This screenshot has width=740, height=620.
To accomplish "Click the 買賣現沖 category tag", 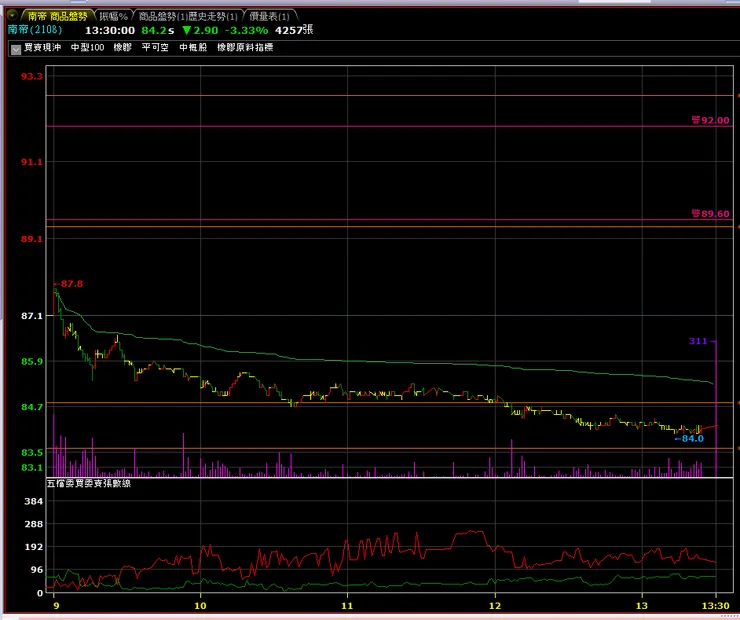I will pos(42,47).
